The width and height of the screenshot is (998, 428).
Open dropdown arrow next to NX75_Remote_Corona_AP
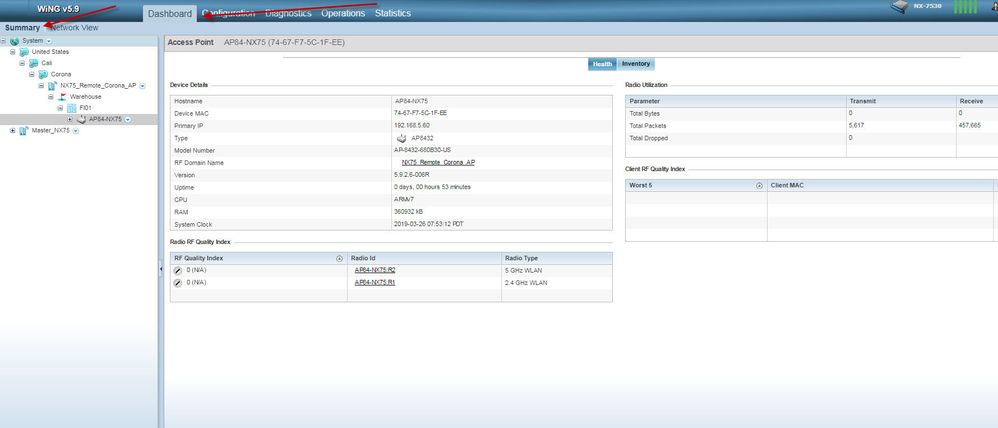[x=143, y=86]
